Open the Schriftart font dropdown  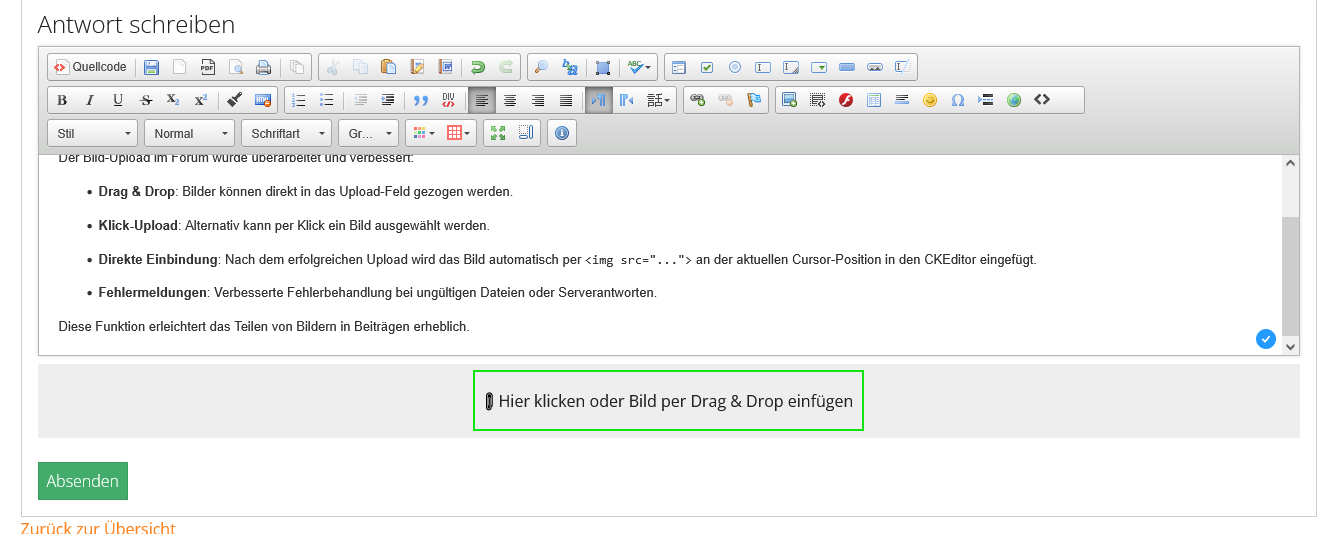coord(286,133)
